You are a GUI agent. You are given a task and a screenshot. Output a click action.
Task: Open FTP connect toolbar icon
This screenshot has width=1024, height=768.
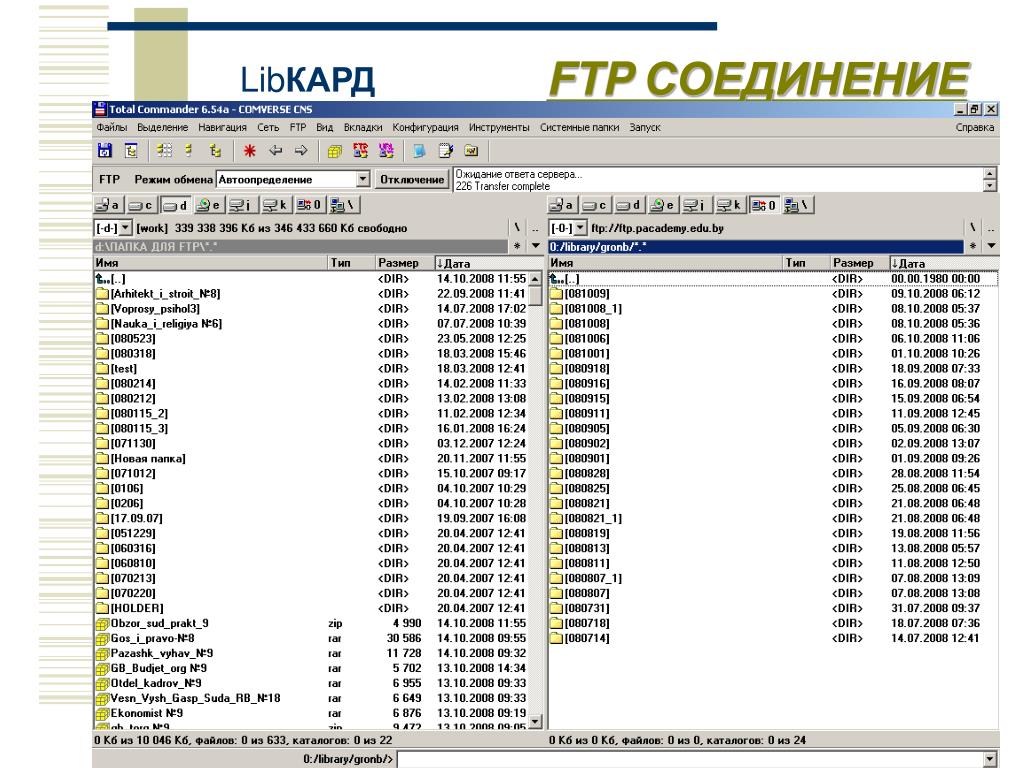(360, 151)
